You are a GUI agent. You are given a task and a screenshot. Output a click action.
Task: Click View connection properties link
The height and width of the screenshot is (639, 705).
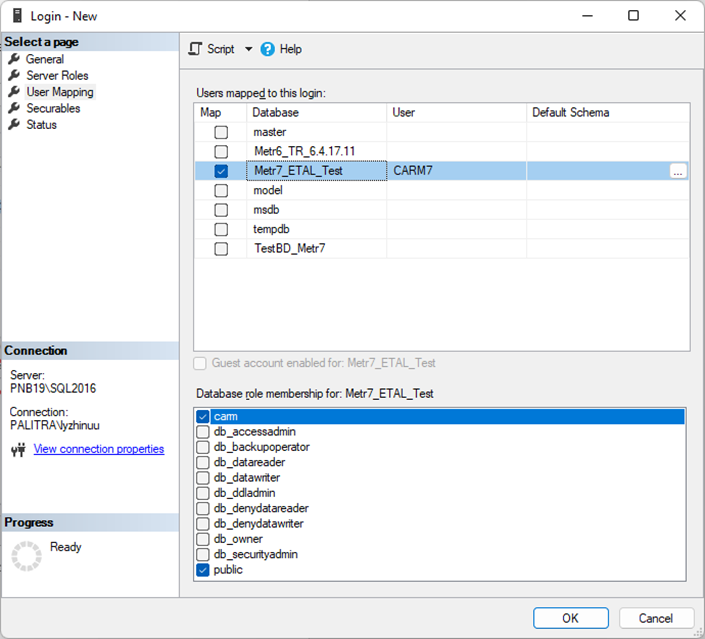(x=99, y=449)
